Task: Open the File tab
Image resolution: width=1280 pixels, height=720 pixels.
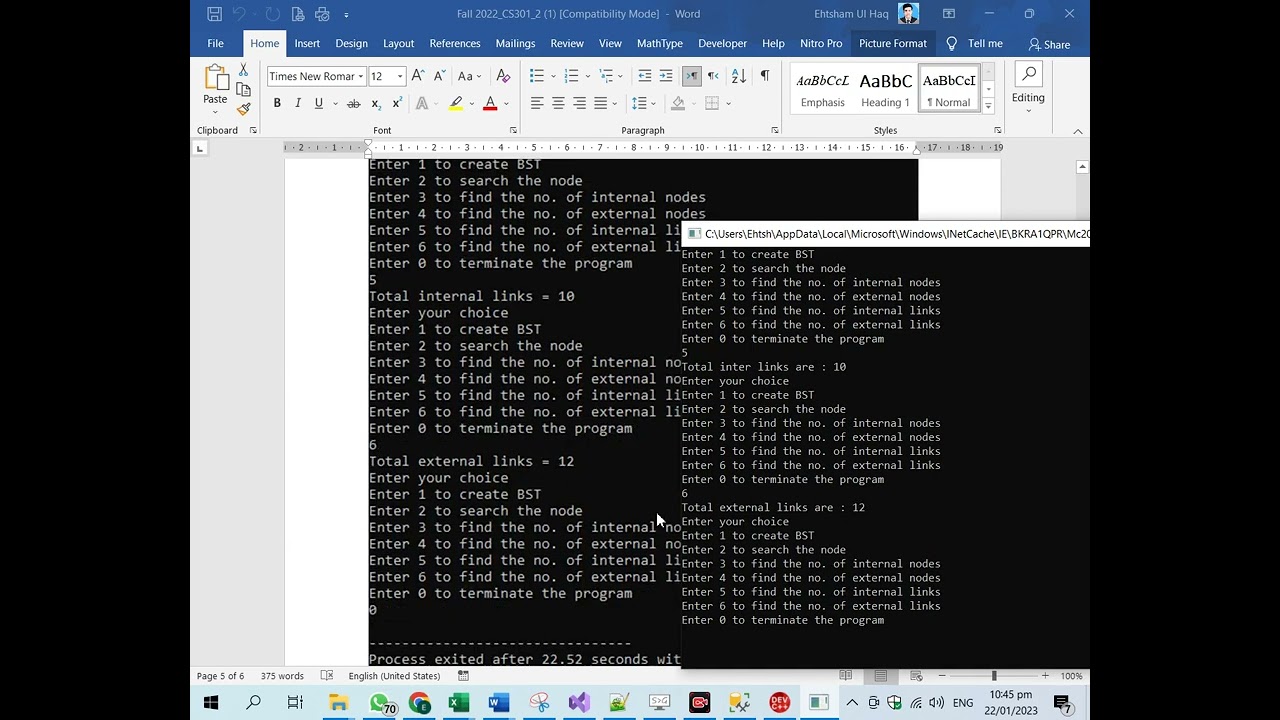Action: tap(215, 43)
